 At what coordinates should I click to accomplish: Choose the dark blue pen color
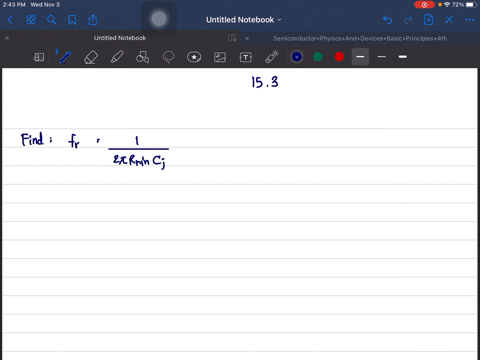click(x=297, y=57)
